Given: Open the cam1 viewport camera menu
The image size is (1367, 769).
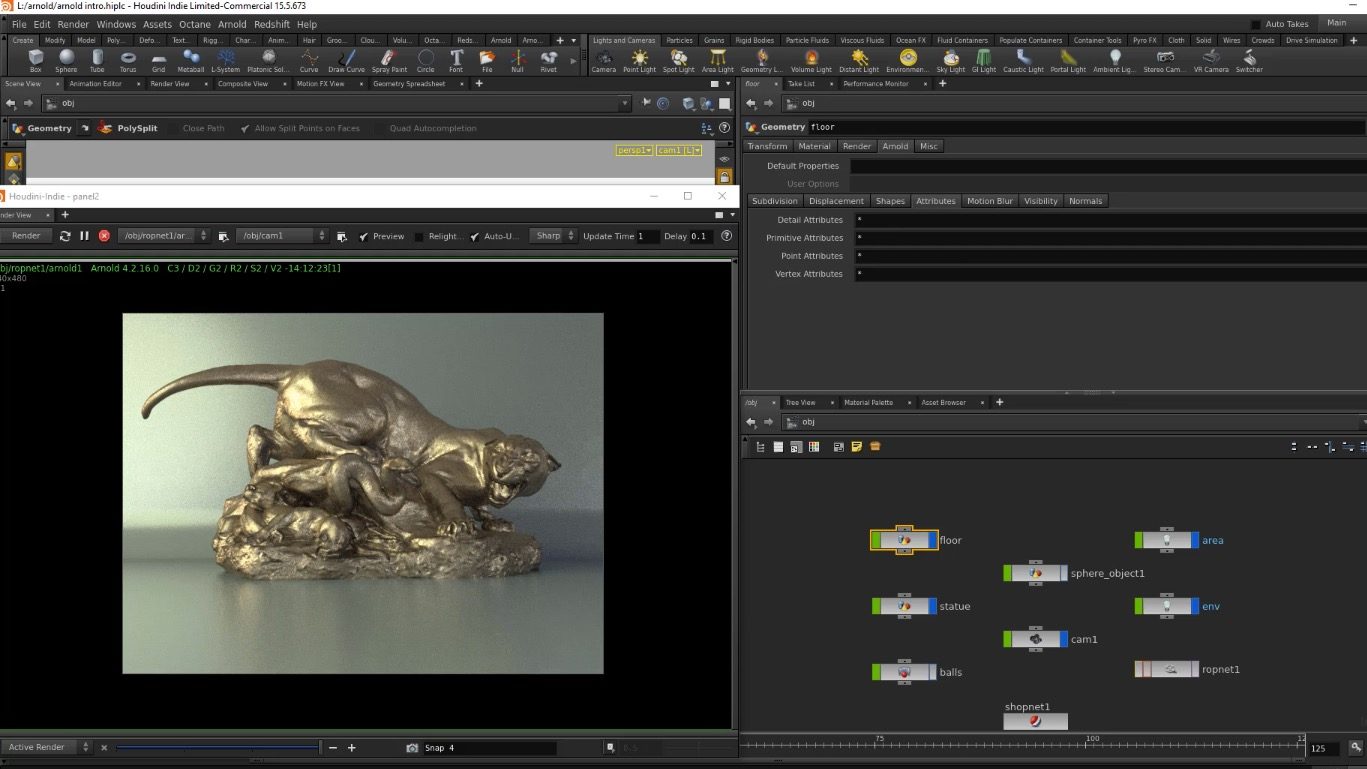Looking at the screenshot, I should (x=679, y=150).
